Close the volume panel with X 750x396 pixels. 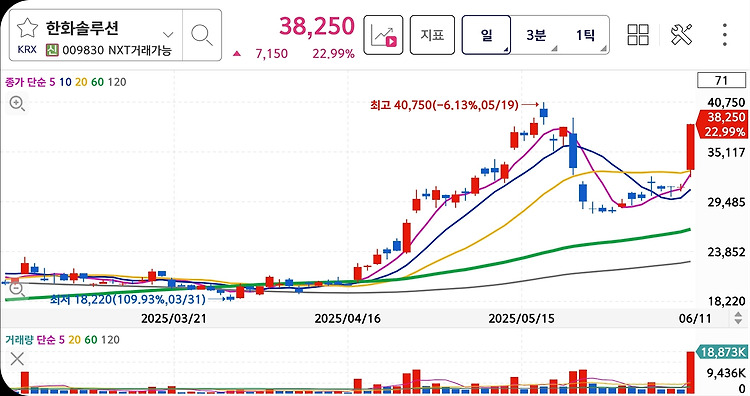[x=17, y=359]
